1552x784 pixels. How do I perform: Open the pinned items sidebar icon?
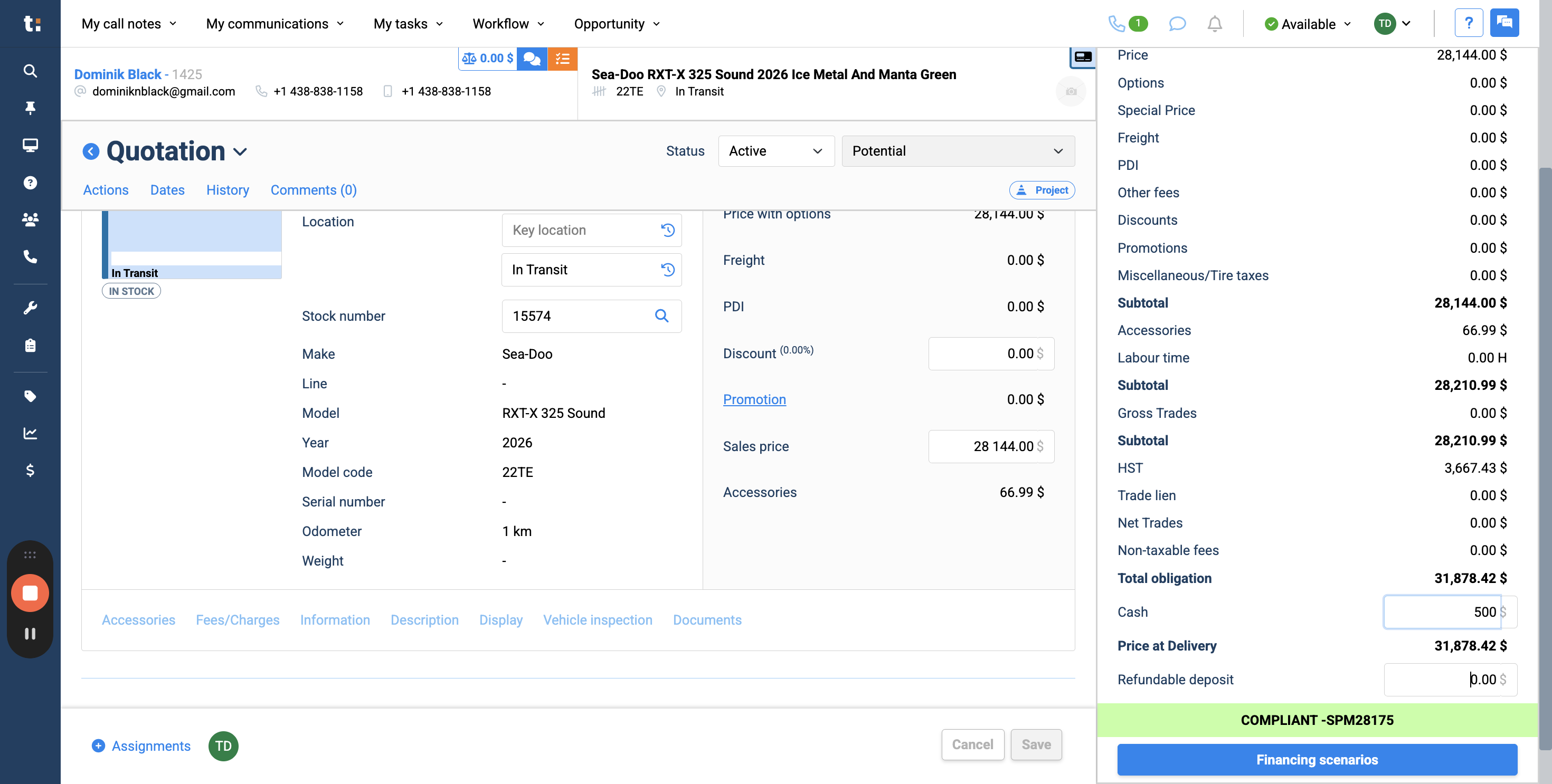coord(30,108)
